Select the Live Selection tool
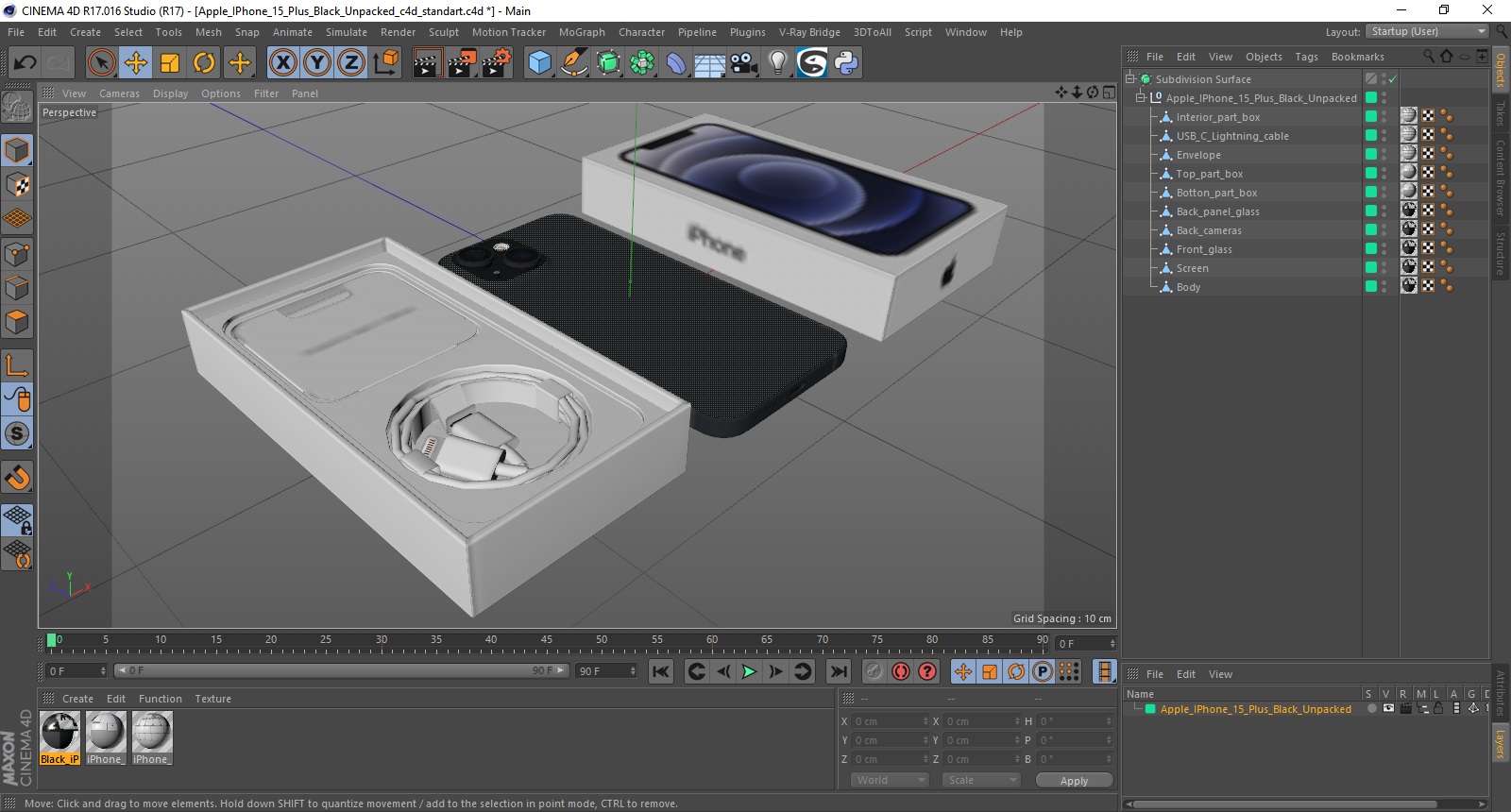This screenshot has height=812, width=1511. [x=101, y=63]
